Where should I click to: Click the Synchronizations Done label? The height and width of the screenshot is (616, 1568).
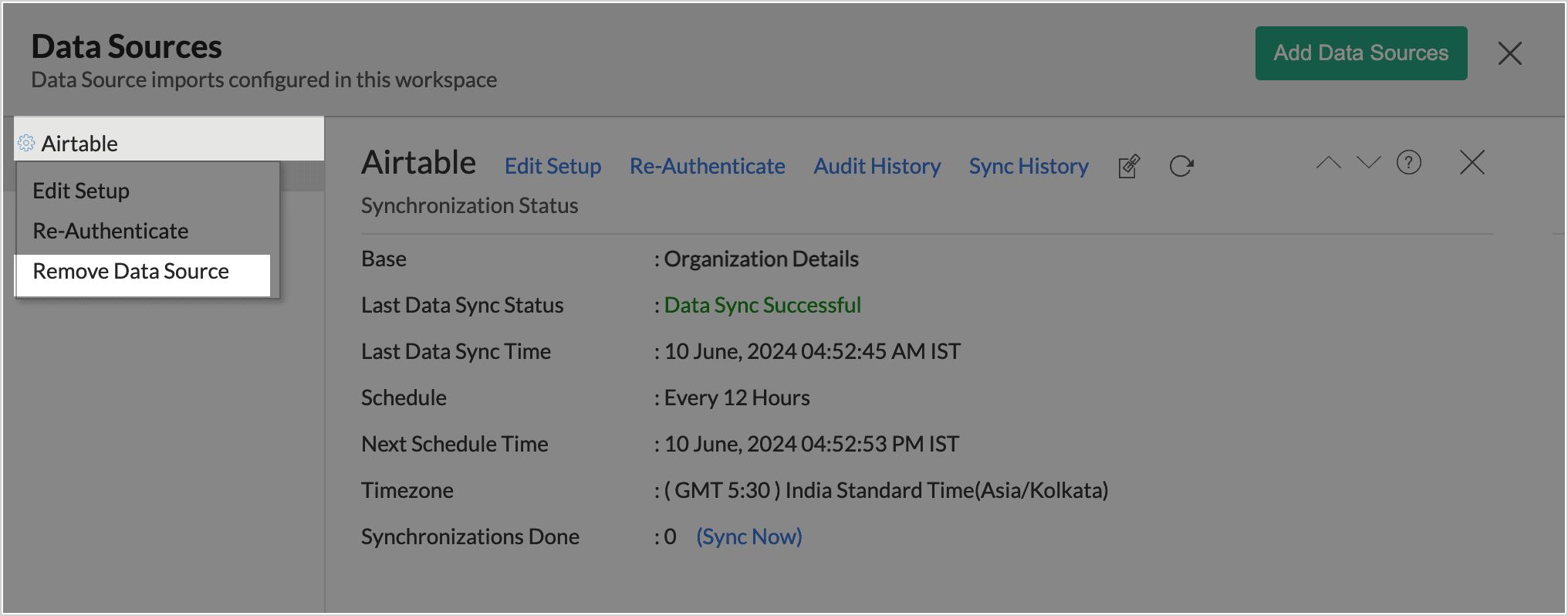[470, 536]
